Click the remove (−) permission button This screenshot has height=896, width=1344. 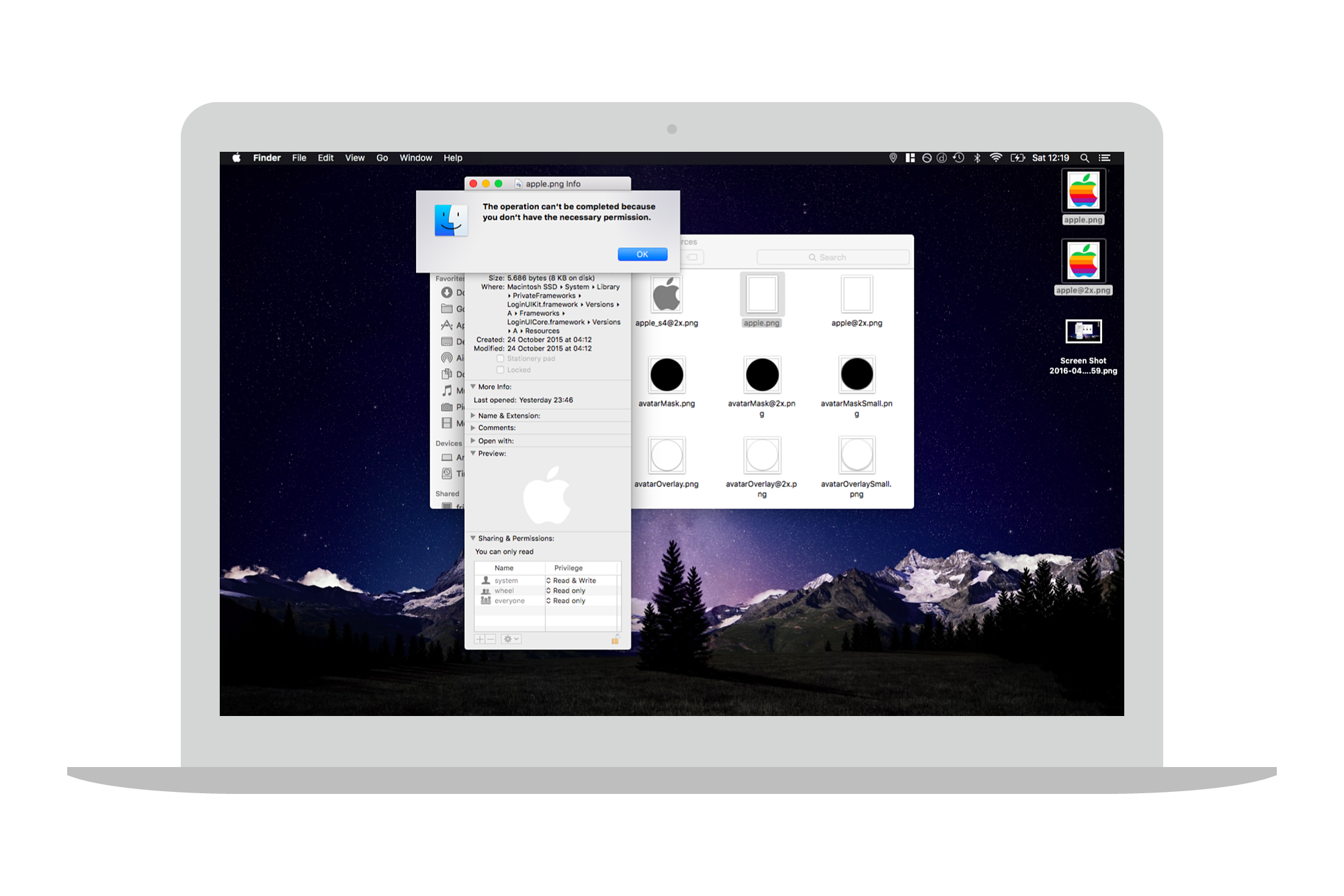[491, 639]
